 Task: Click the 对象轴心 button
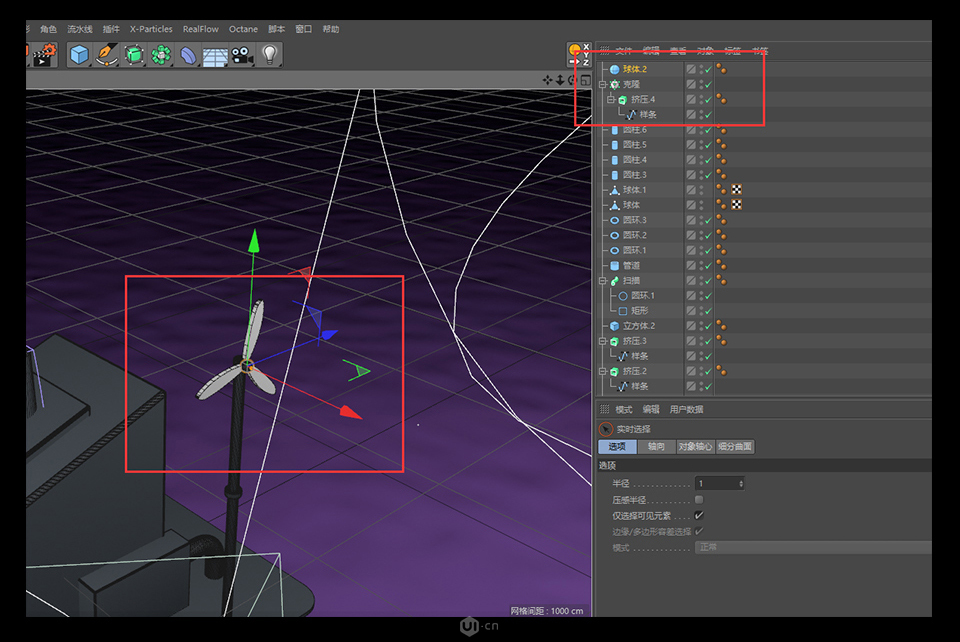(x=698, y=447)
